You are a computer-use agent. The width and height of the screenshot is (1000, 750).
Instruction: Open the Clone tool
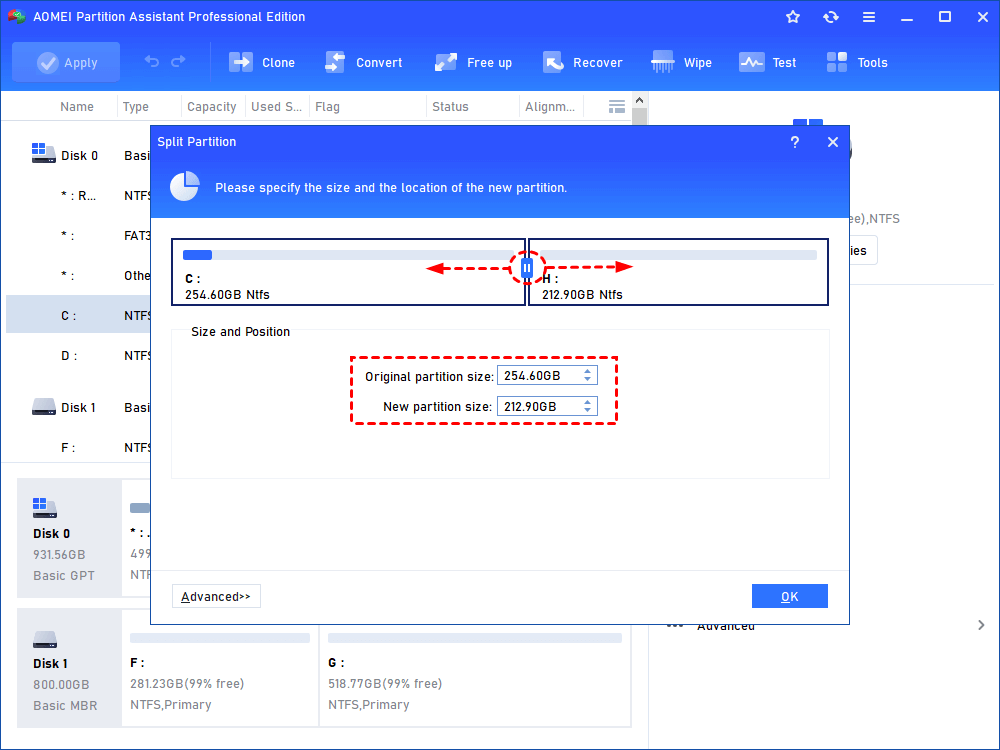(262, 62)
